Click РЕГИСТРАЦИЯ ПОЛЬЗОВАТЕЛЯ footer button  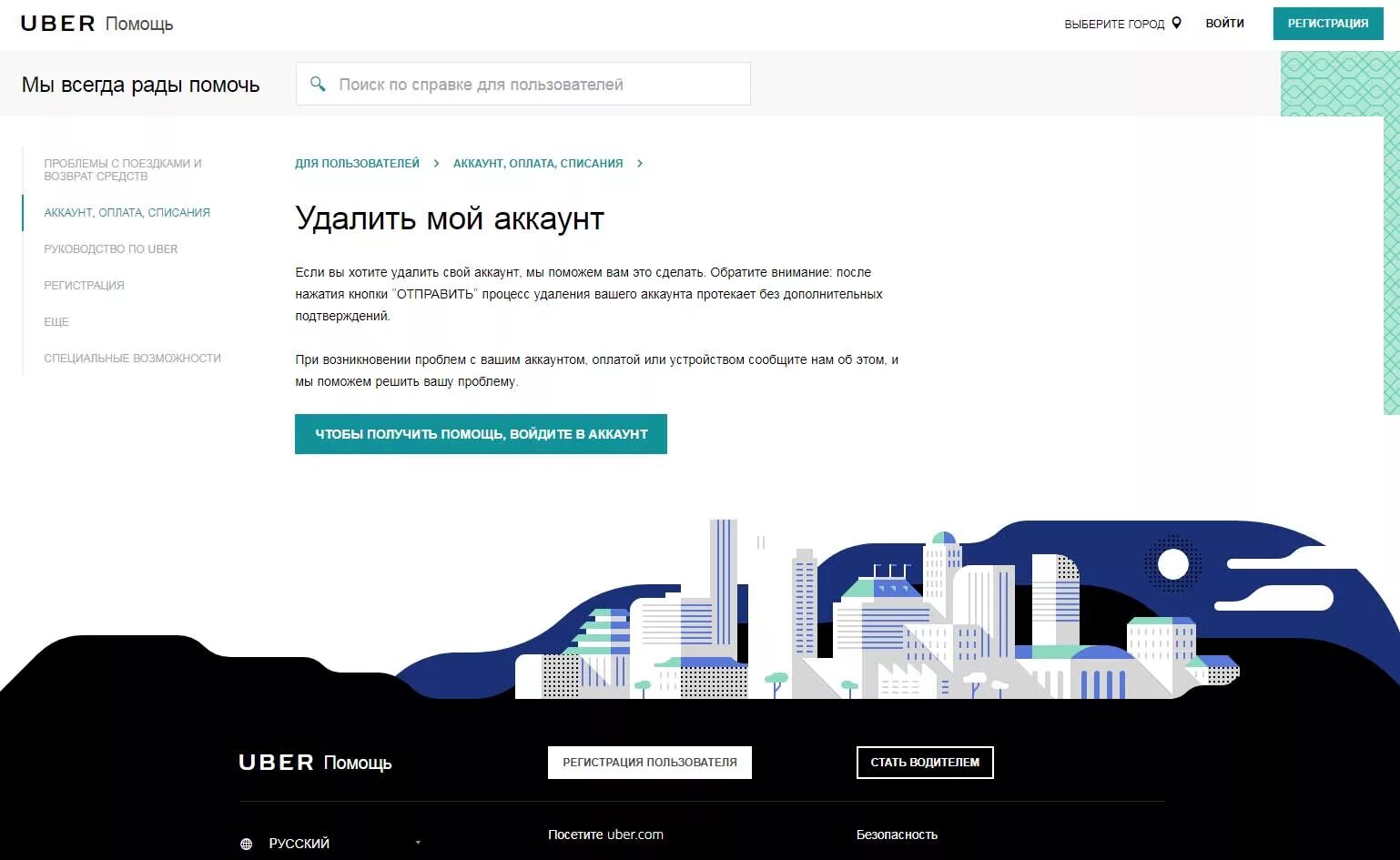tap(650, 763)
